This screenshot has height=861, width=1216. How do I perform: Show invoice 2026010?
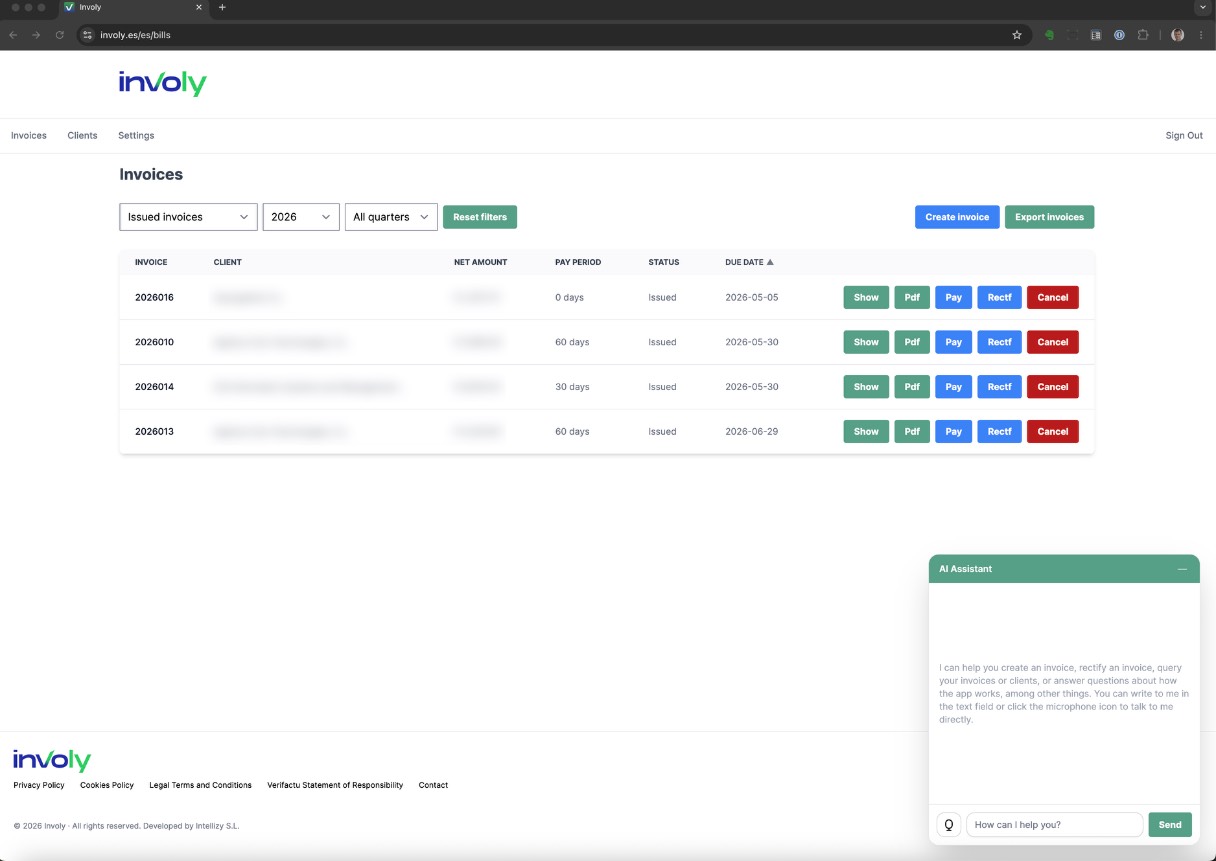tap(866, 342)
